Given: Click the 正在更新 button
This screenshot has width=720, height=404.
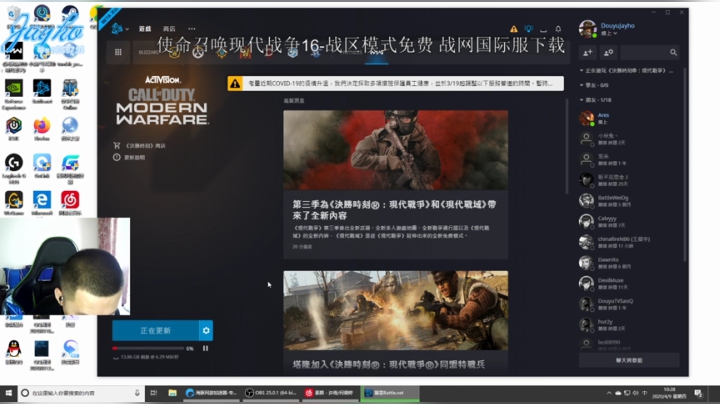Looking at the screenshot, I should (155, 331).
